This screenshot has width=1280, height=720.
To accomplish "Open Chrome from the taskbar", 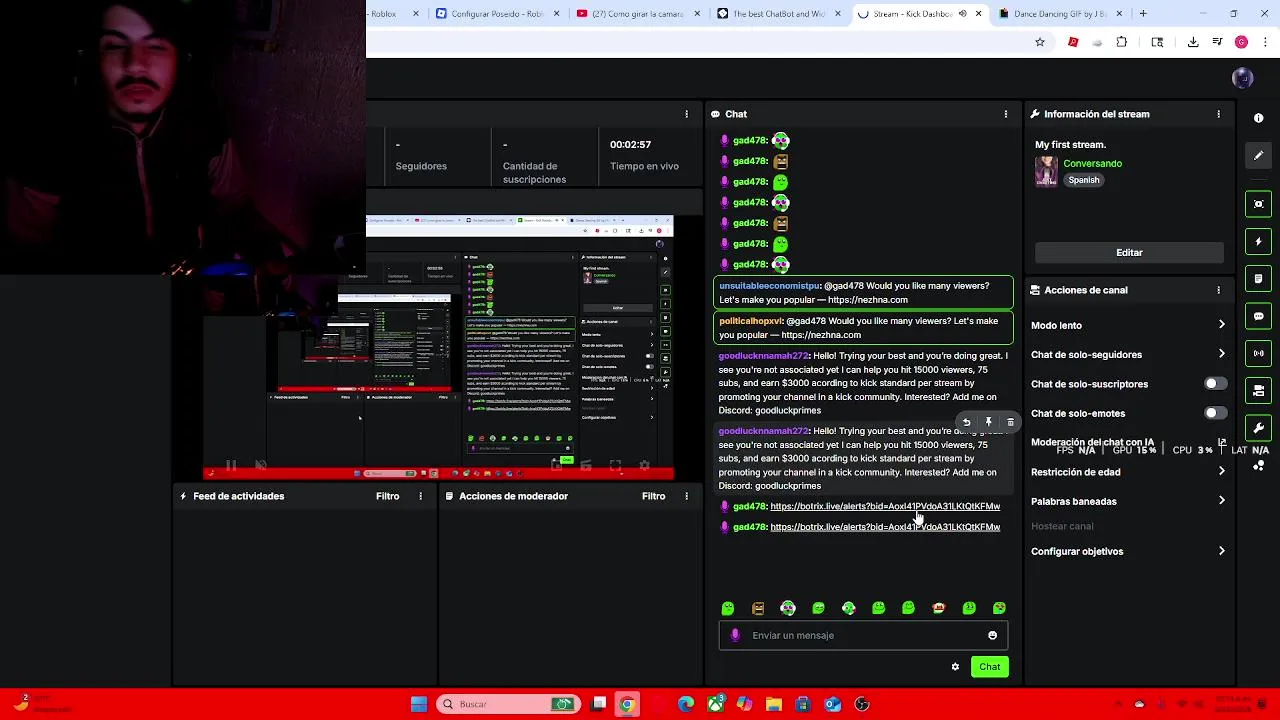I will tap(627, 704).
